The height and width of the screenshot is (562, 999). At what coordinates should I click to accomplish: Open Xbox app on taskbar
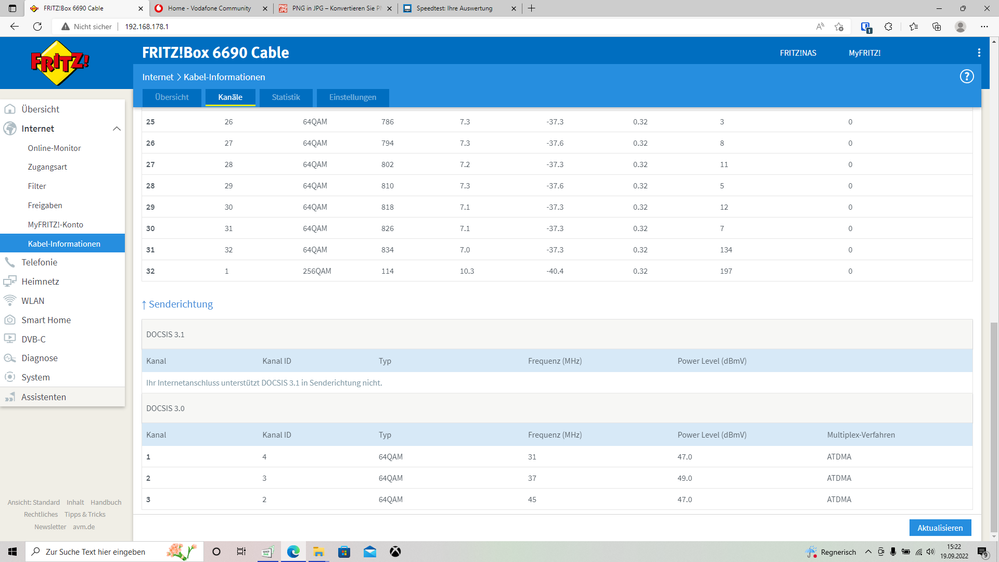tap(395, 552)
